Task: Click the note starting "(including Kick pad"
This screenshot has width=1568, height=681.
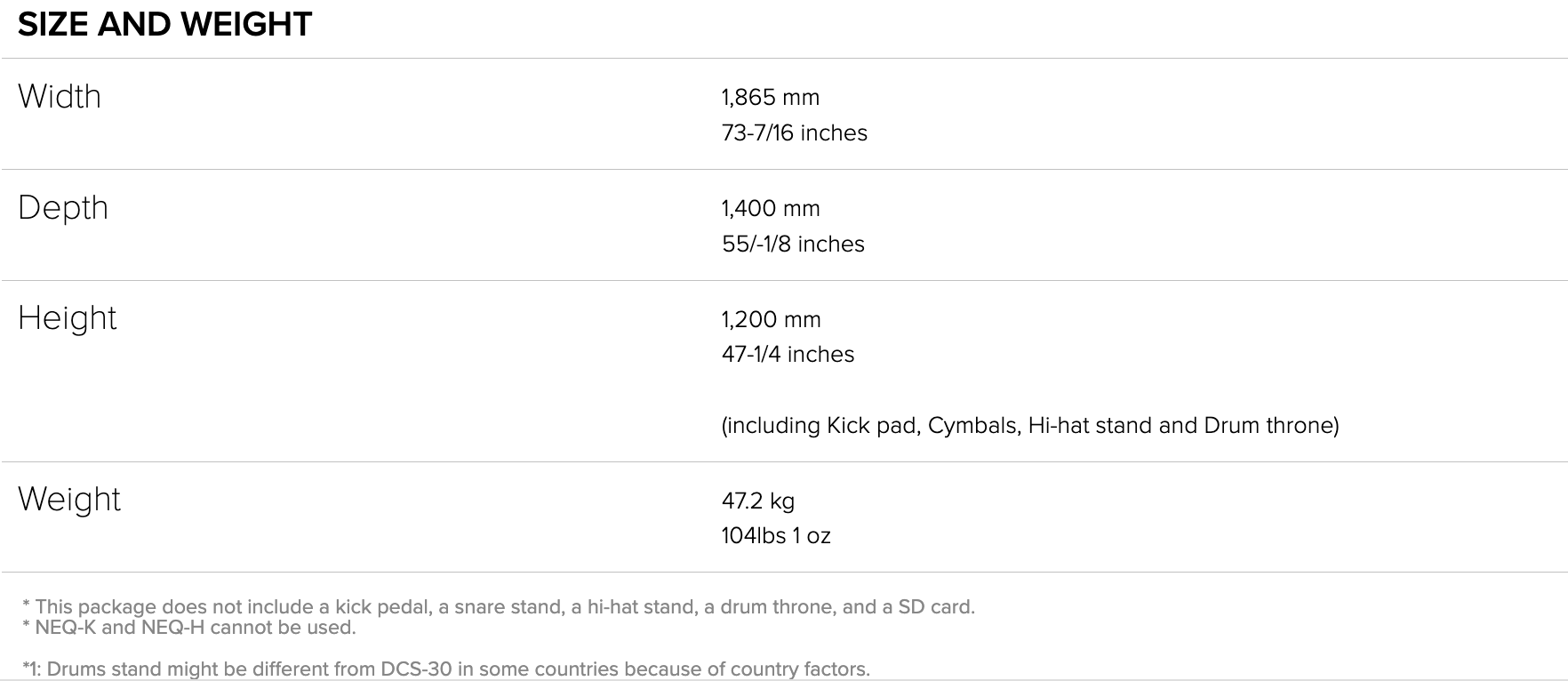Action: [x=1029, y=425]
